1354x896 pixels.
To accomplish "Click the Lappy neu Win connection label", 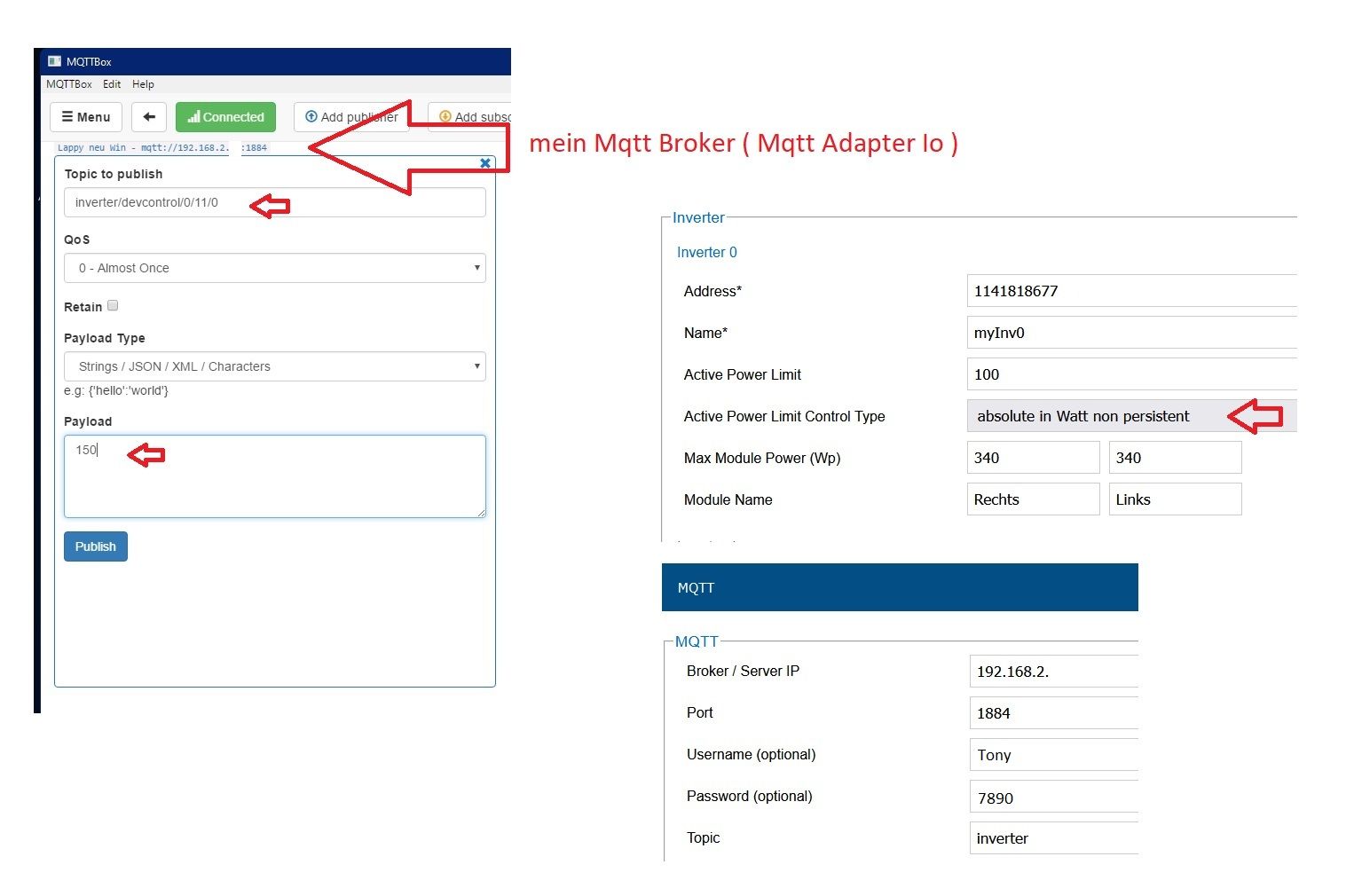I will [x=161, y=148].
